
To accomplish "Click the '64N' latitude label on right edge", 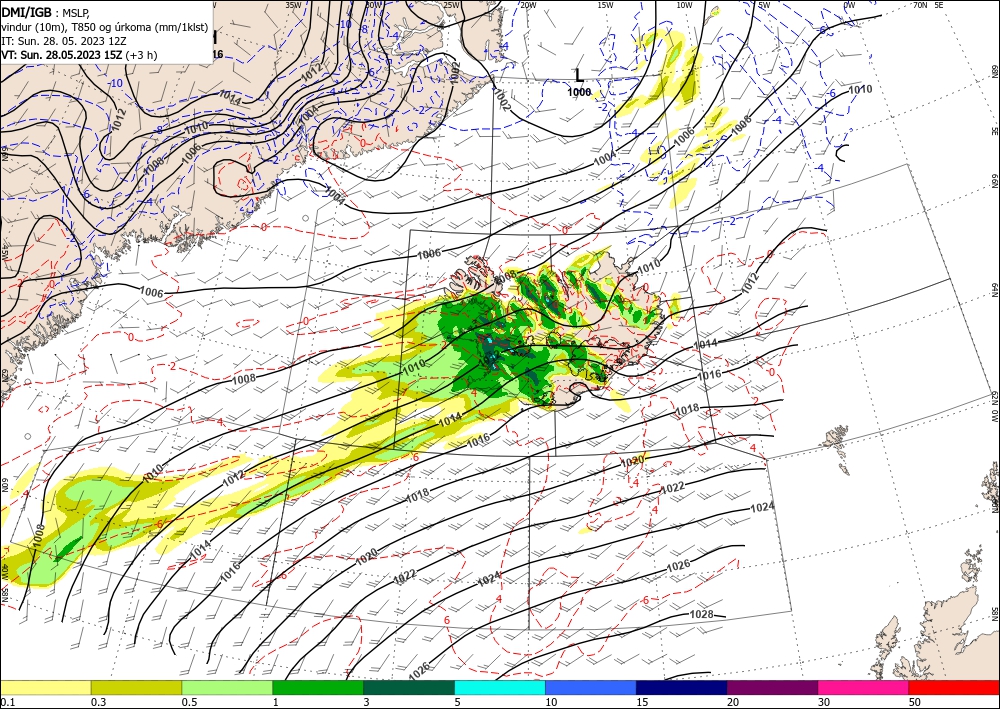I will point(995,290).
